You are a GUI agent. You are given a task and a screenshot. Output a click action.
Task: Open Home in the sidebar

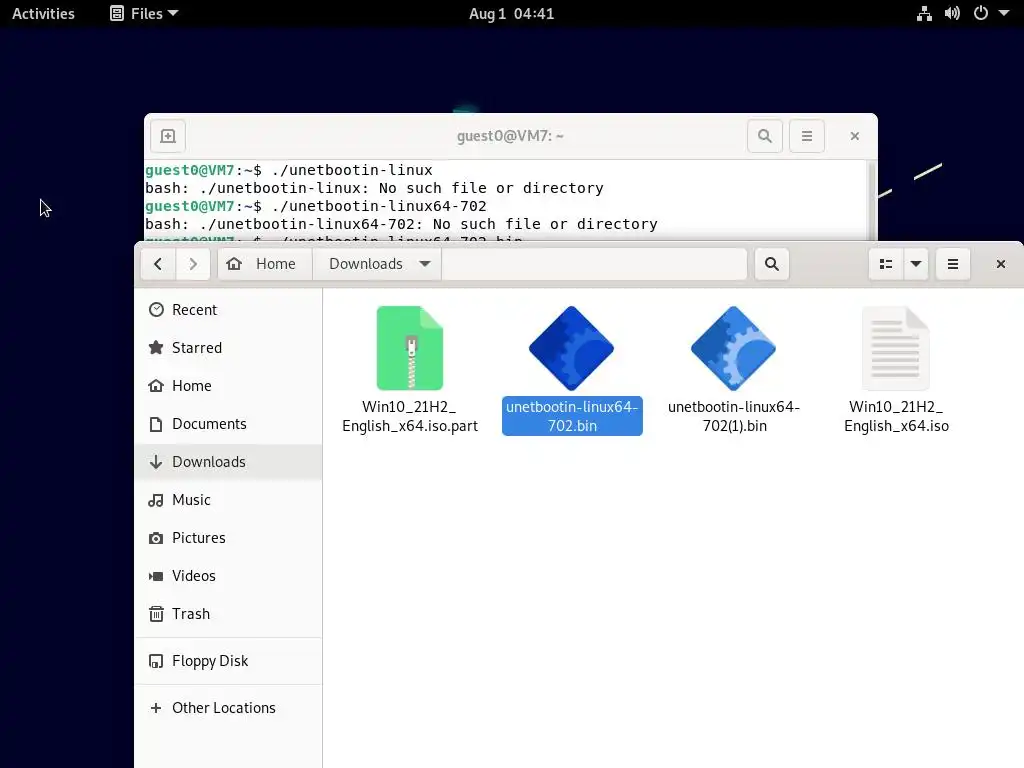(229, 385)
